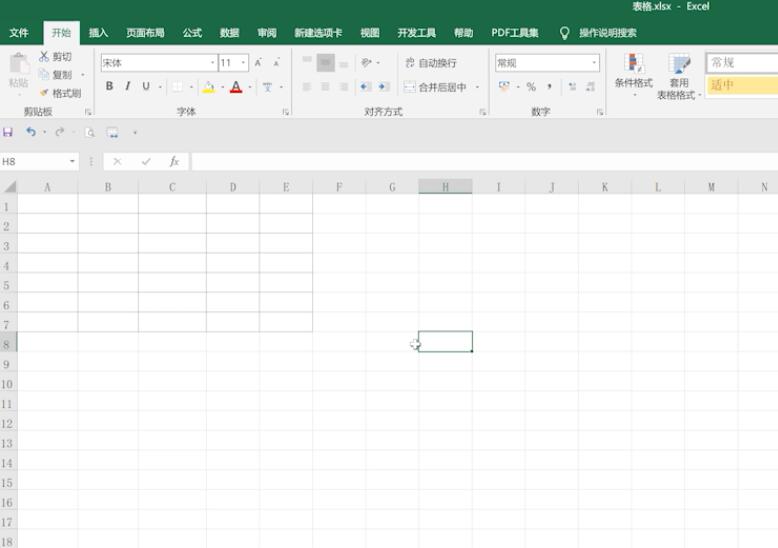
Task: Expand the font color dropdown arrow
Action: pos(250,87)
